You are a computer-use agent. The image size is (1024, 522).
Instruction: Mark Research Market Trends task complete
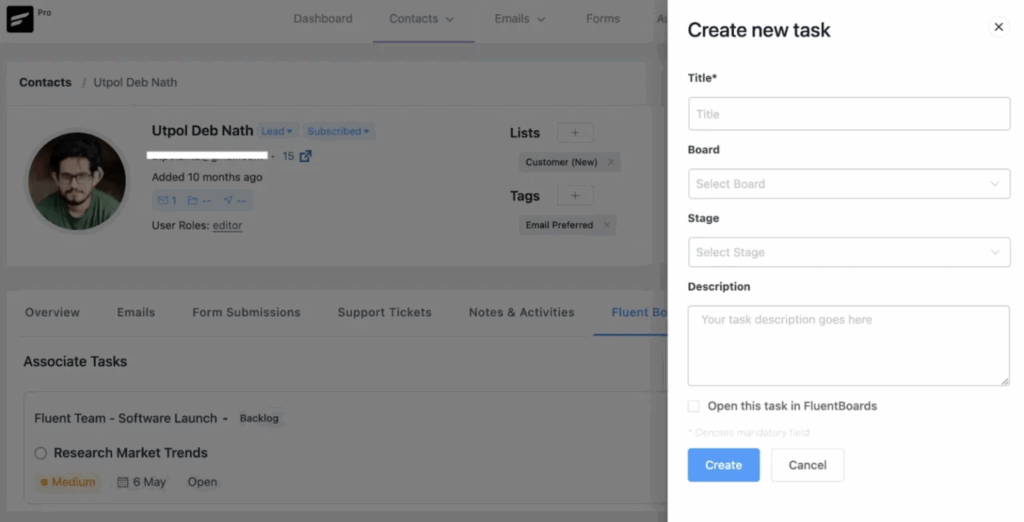tap(41, 453)
